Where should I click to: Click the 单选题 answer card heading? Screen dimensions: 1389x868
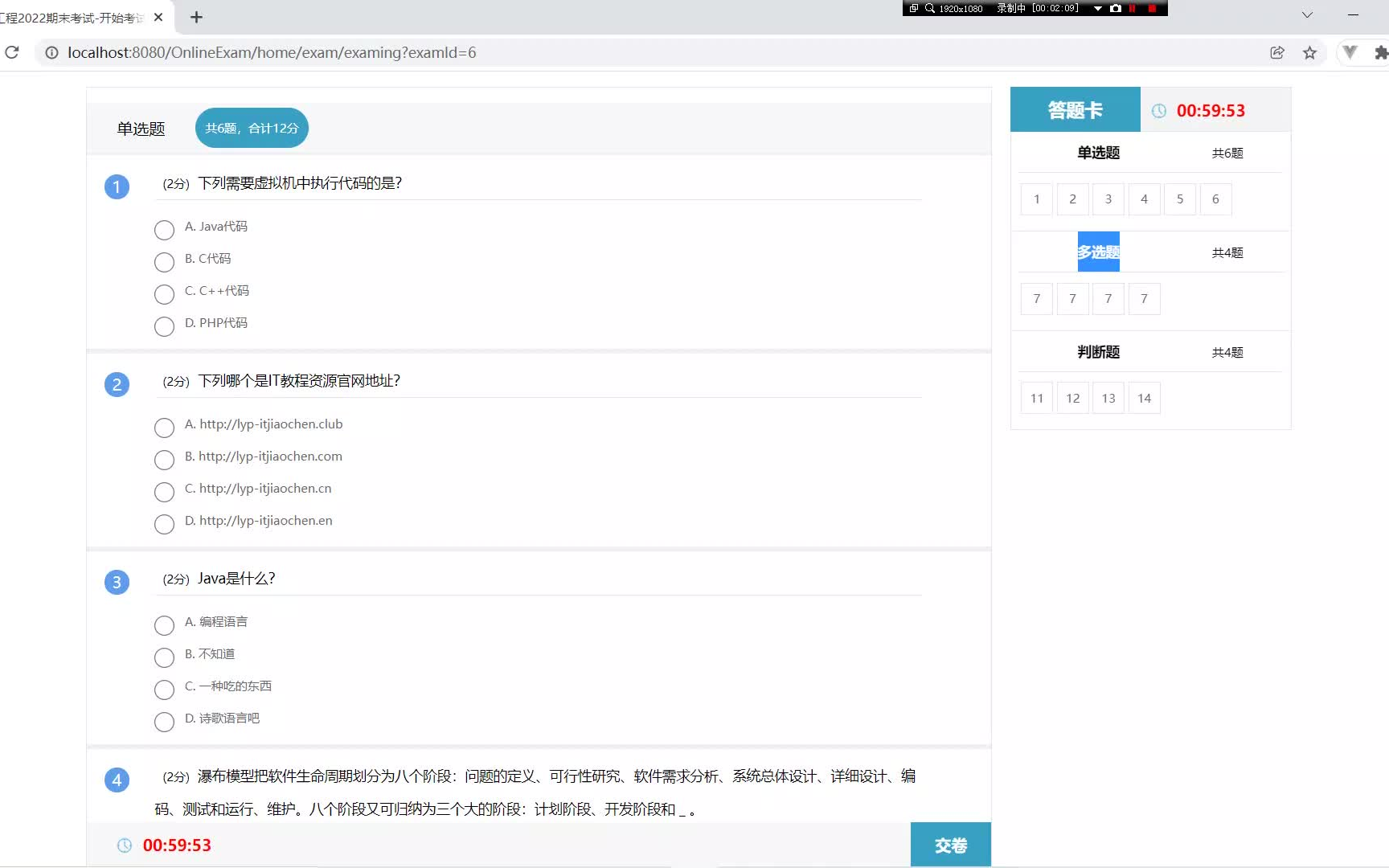click(x=1099, y=153)
